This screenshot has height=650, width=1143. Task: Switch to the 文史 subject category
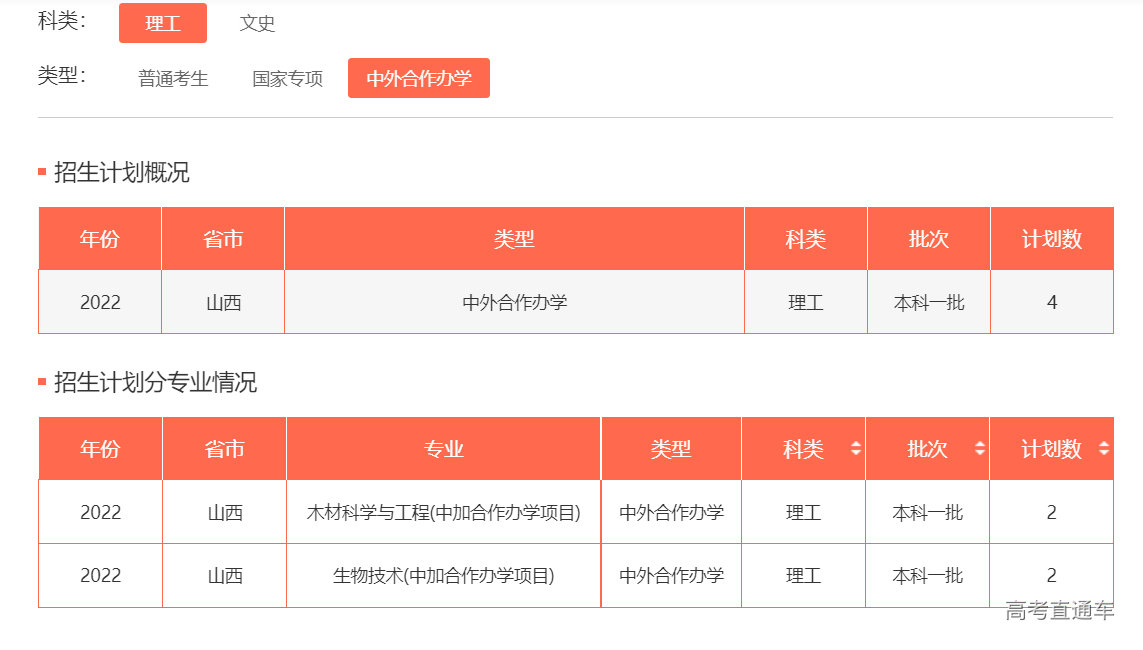tap(257, 23)
